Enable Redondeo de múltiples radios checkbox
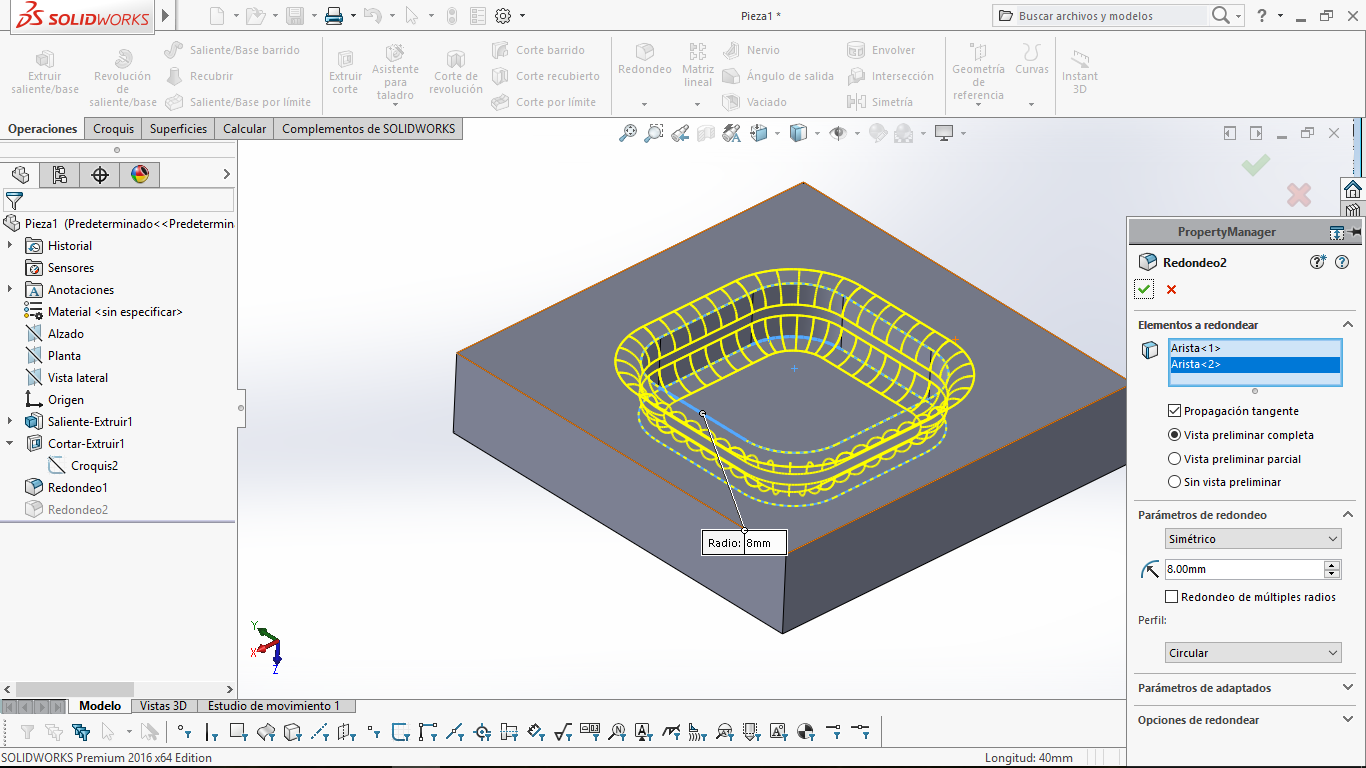The width and height of the screenshot is (1366, 768). 1172,597
